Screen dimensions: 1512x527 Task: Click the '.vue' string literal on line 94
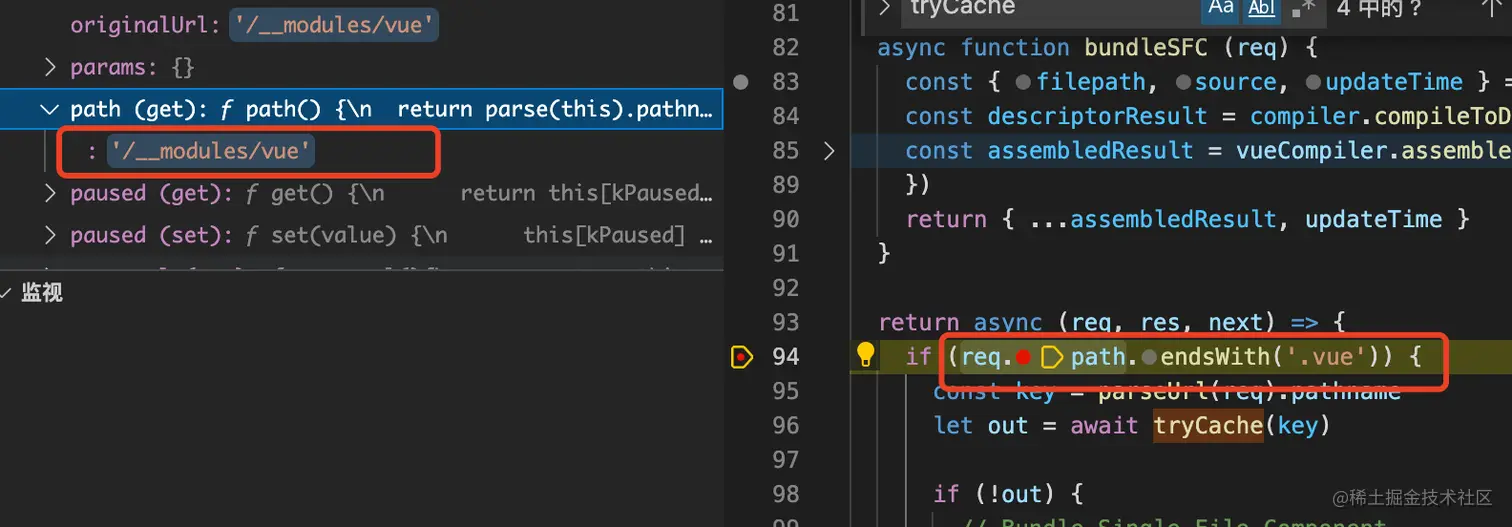1325,356
